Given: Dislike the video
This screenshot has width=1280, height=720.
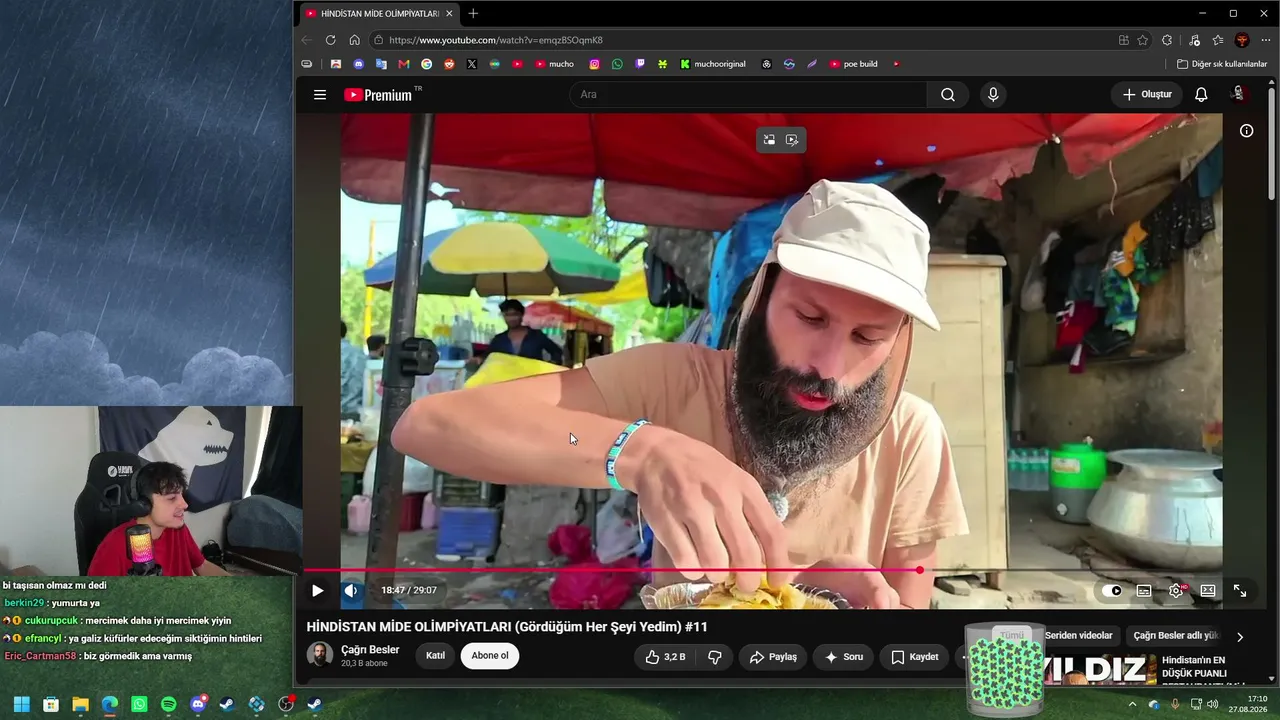Looking at the screenshot, I should (715, 657).
